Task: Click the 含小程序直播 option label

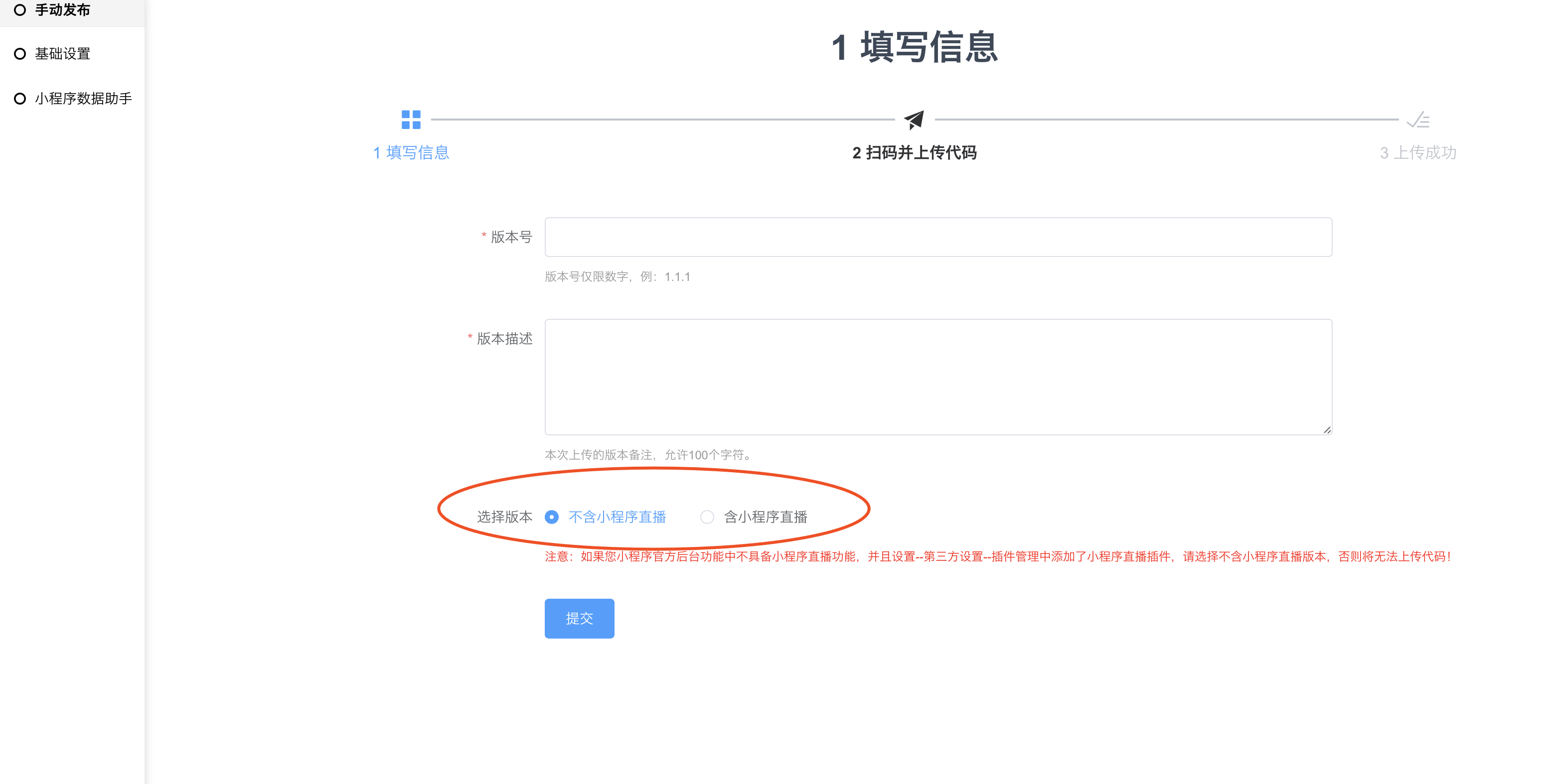Action: coord(765,517)
